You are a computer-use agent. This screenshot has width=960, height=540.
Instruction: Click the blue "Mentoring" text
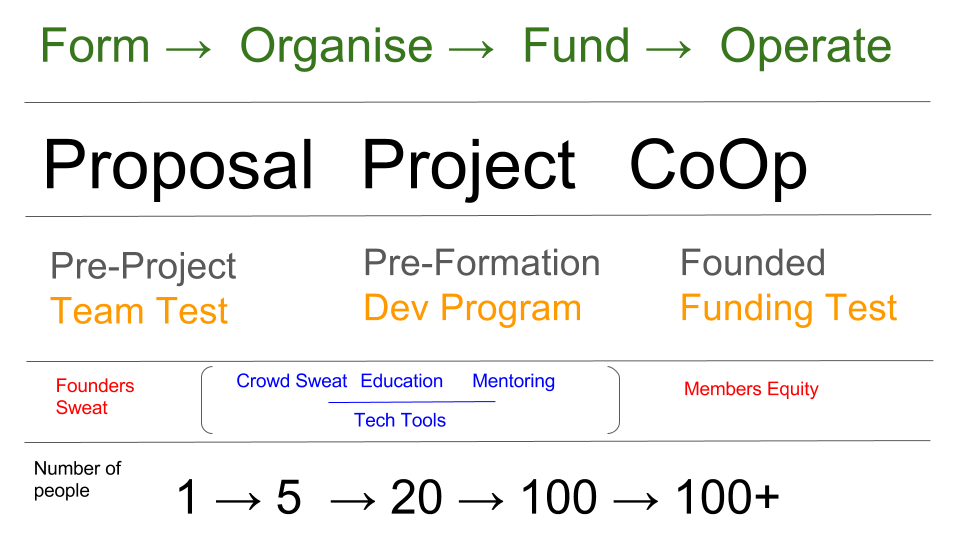[513, 381]
